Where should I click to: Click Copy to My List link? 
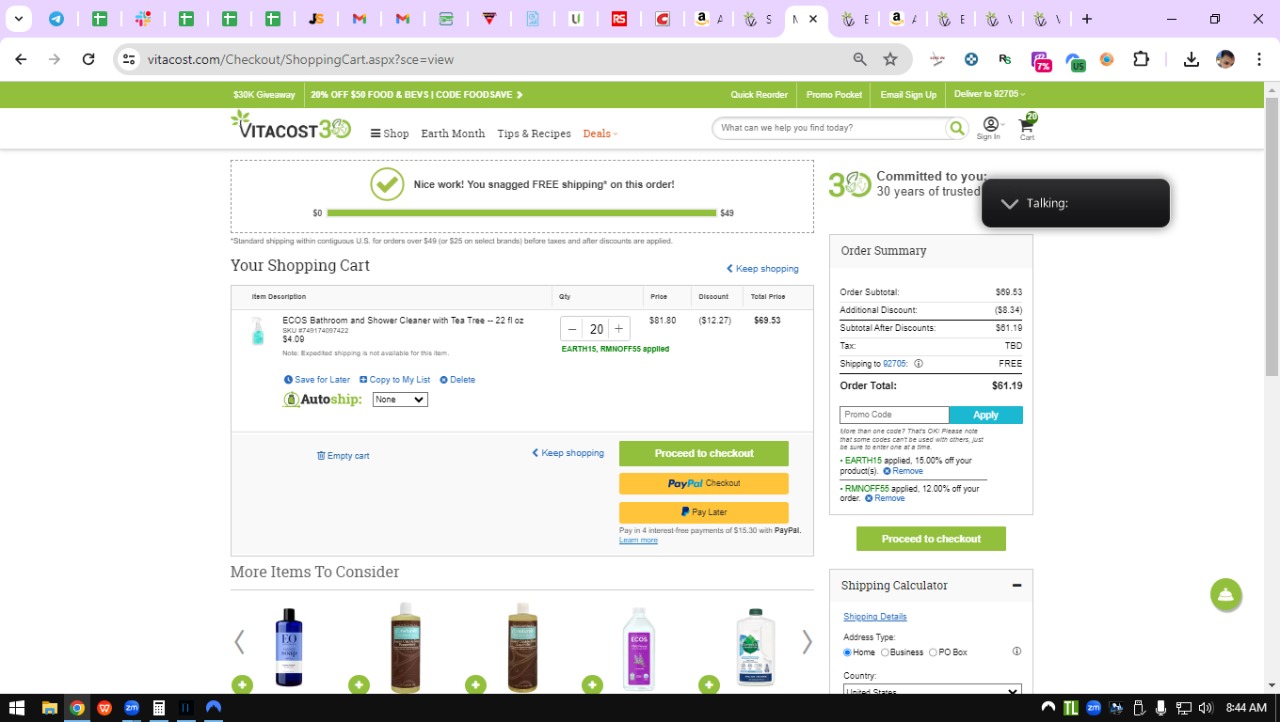click(x=395, y=380)
